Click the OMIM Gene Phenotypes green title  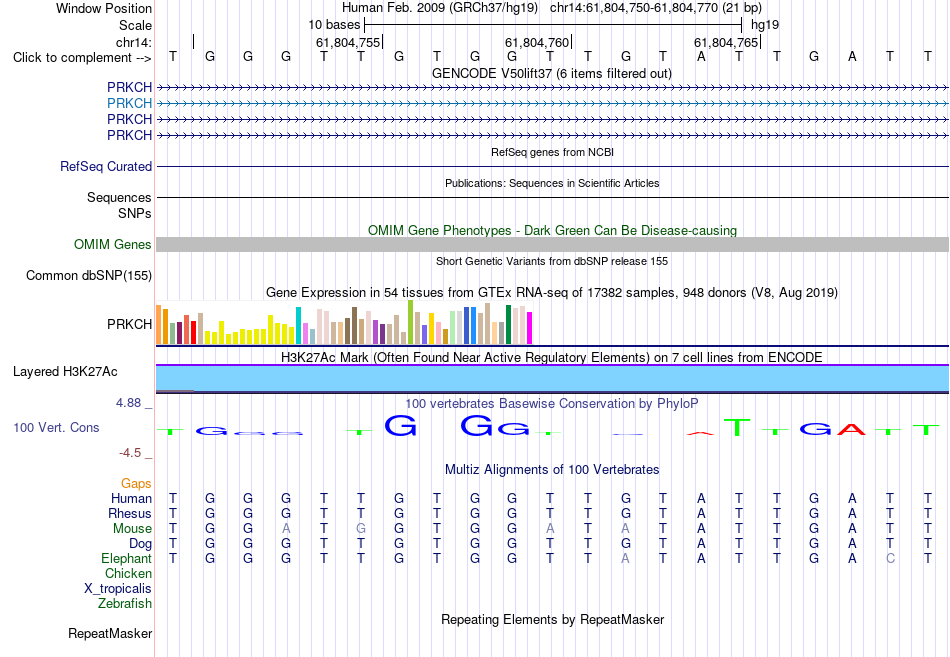coord(553,230)
